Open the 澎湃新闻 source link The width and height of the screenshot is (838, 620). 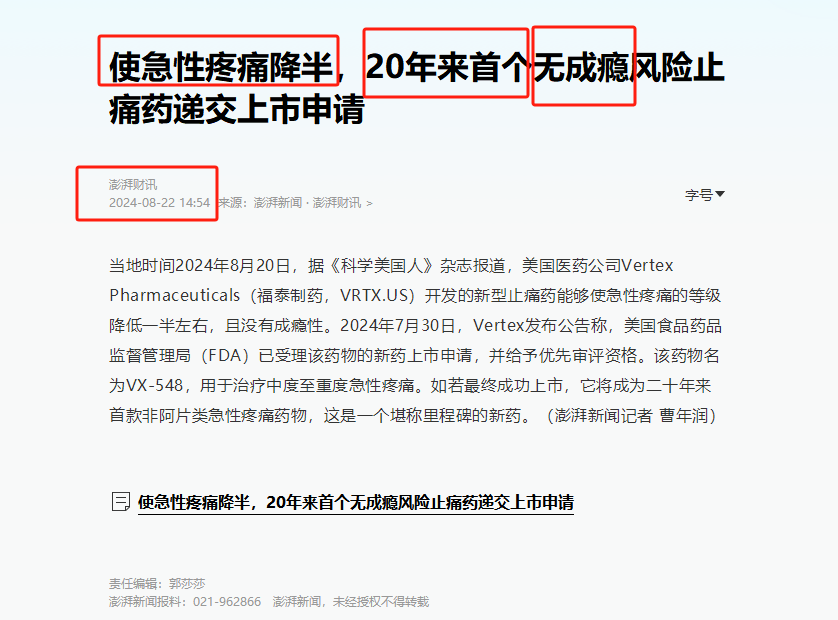pyautogui.click(x=277, y=203)
